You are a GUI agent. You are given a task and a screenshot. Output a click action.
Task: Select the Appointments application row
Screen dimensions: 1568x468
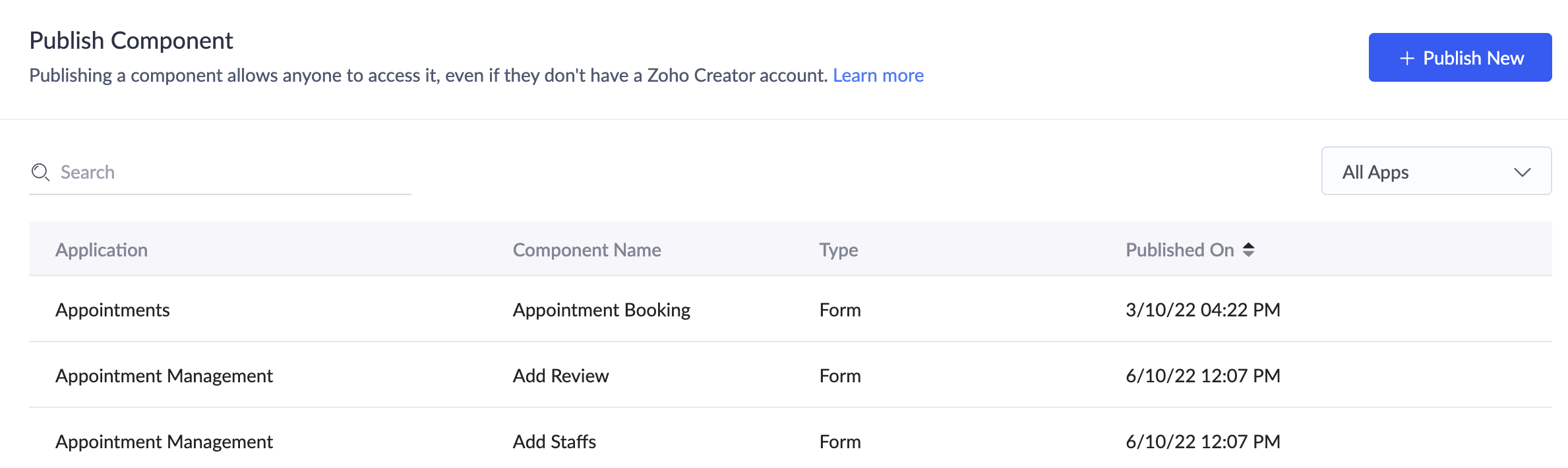pos(113,310)
